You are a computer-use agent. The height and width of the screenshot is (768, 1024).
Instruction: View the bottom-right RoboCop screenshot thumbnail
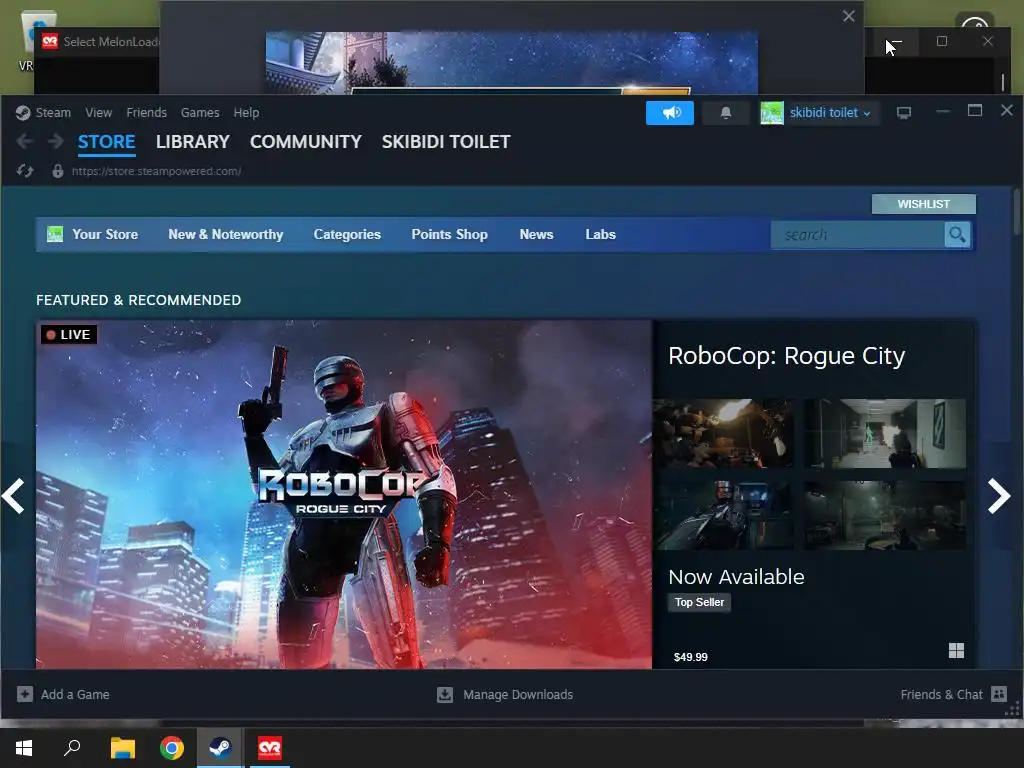click(885, 515)
